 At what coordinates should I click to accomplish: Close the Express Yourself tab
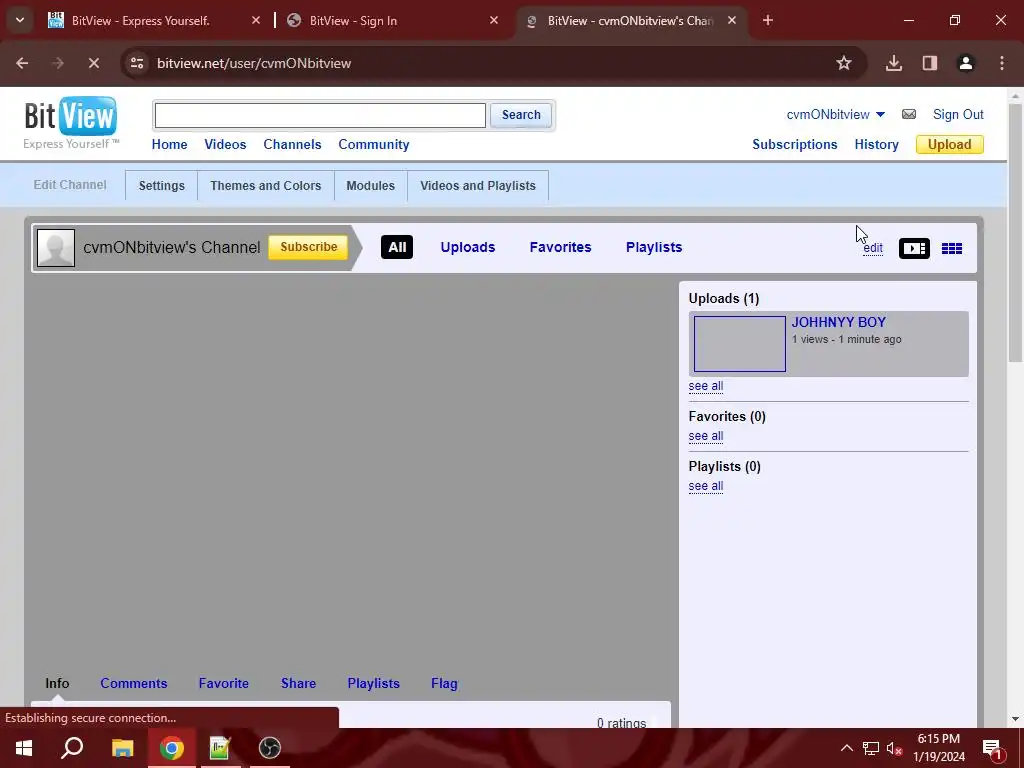[x=256, y=20]
